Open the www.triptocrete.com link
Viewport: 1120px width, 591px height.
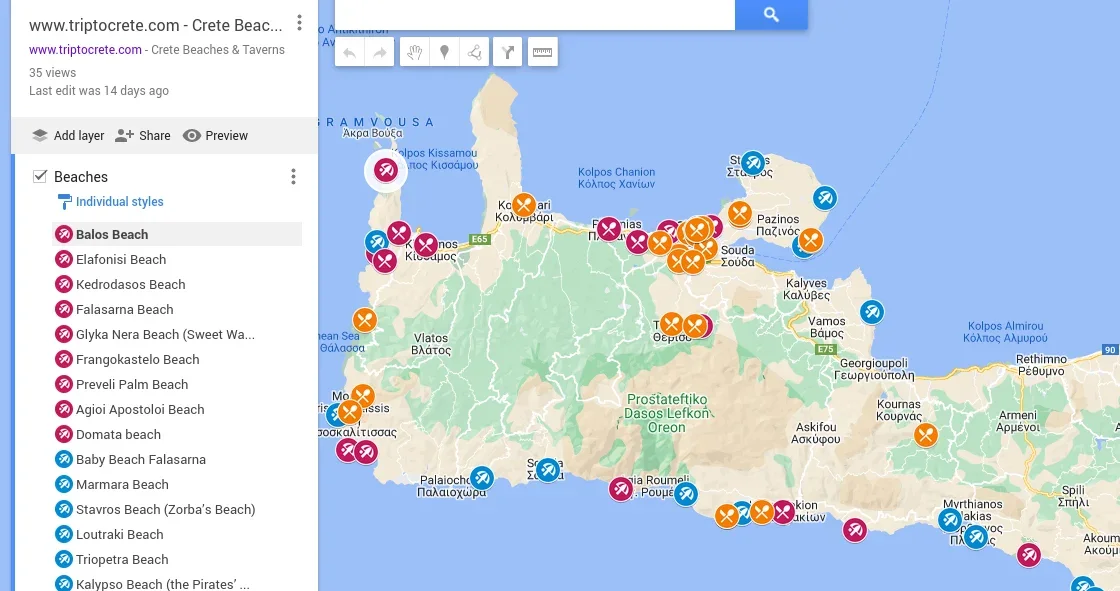click(x=85, y=50)
